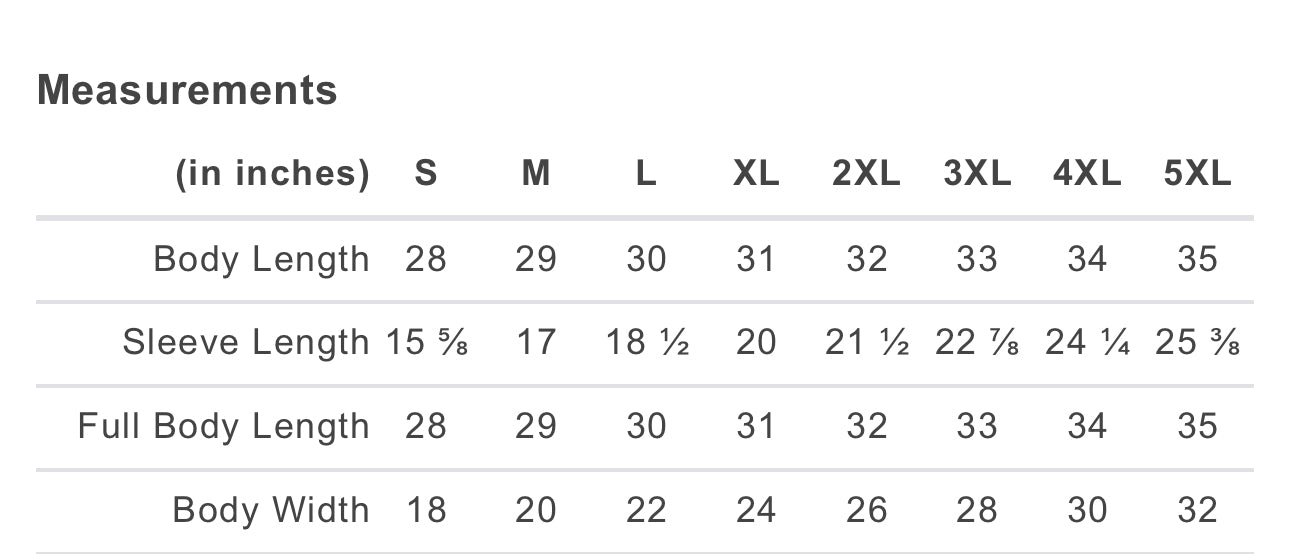The image size is (1290, 554).
Task: Click the Body Length row label
Action: (261, 260)
